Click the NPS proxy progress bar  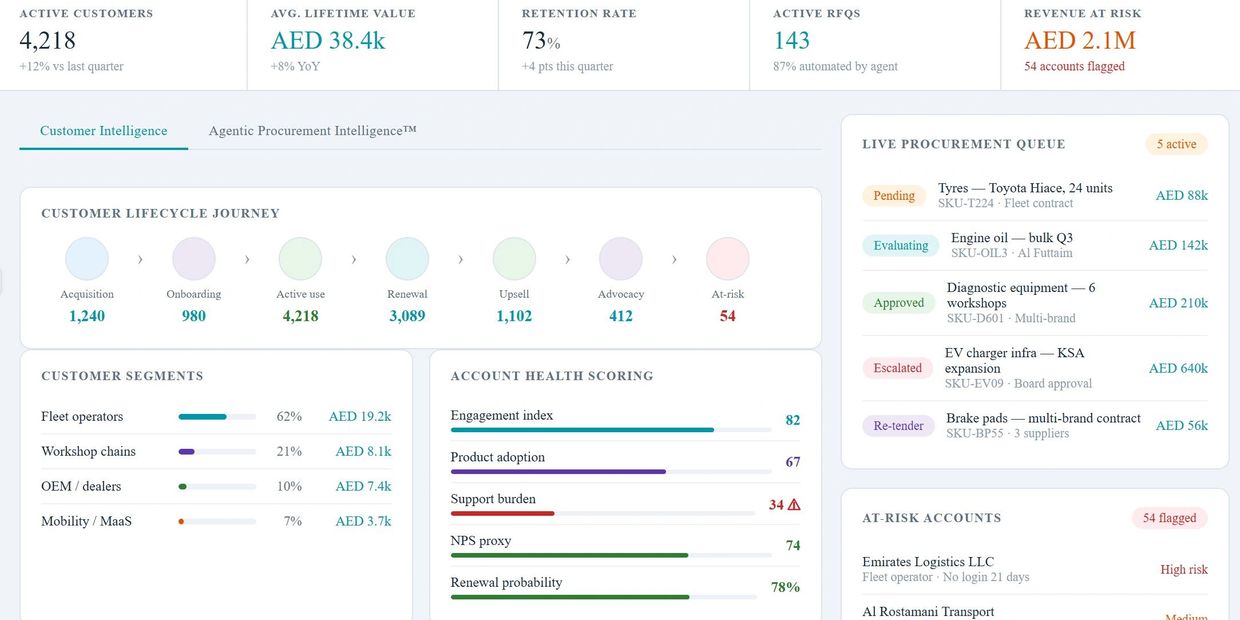611,555
